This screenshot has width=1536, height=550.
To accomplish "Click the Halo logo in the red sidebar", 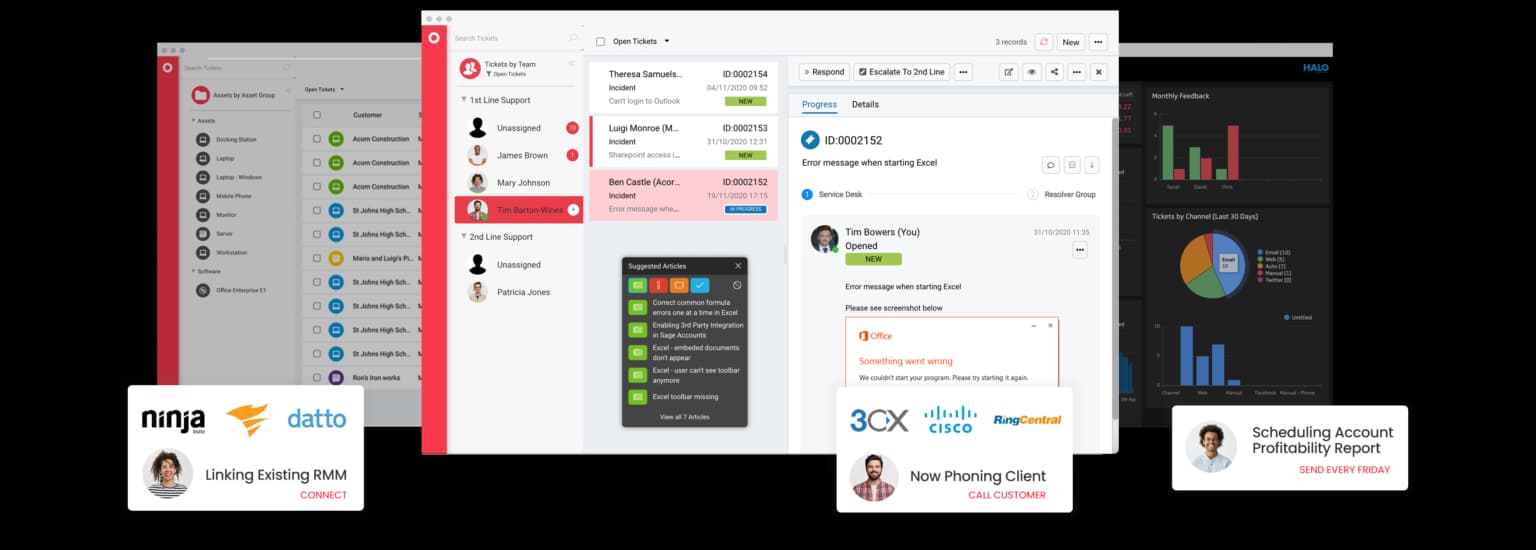I will click(x=434, y=38).
